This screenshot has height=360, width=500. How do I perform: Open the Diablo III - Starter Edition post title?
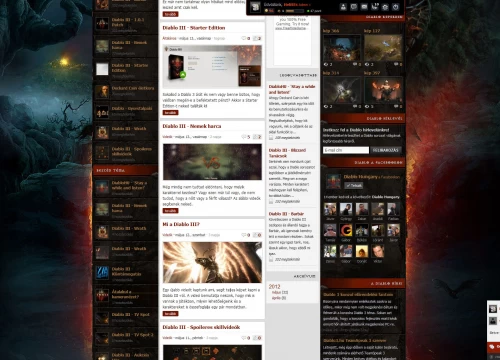point(194,28)
